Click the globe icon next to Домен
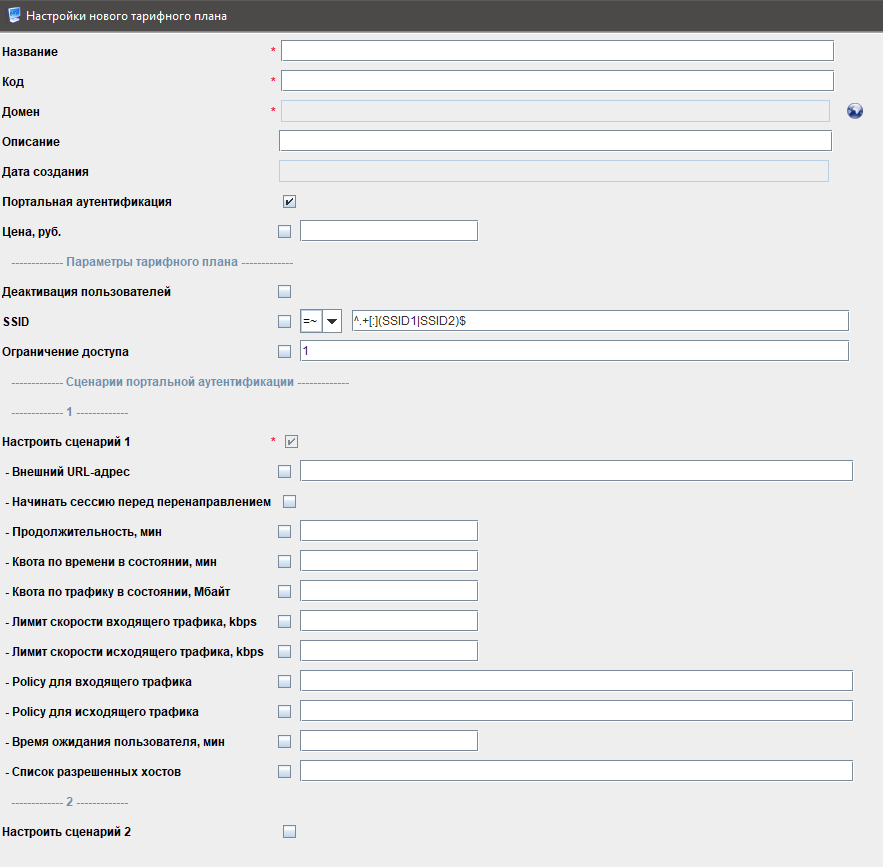Viewport: 883px width, 867px height. [854, 111]
